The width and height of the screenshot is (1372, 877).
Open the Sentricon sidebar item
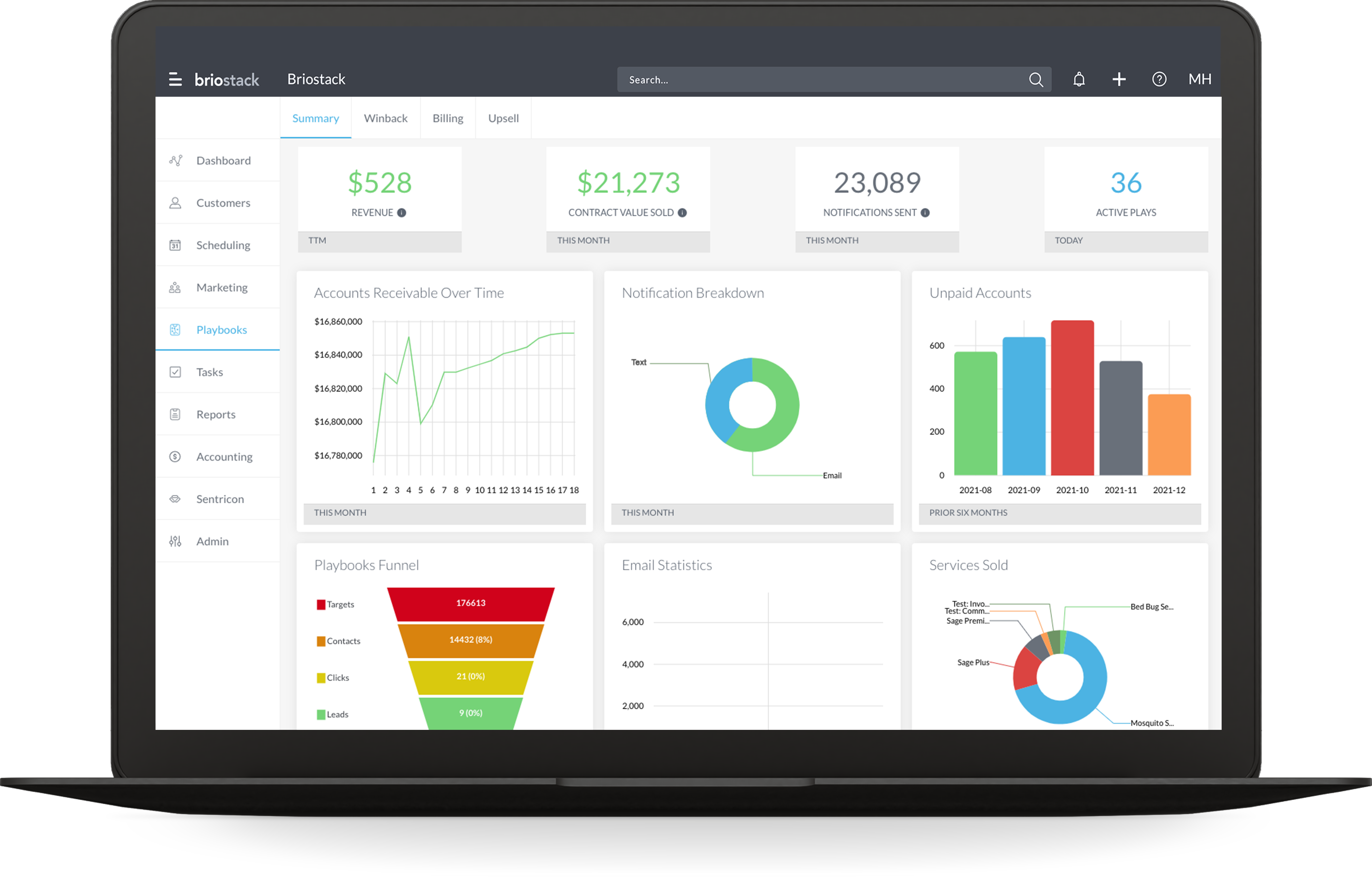coord(220,499)
